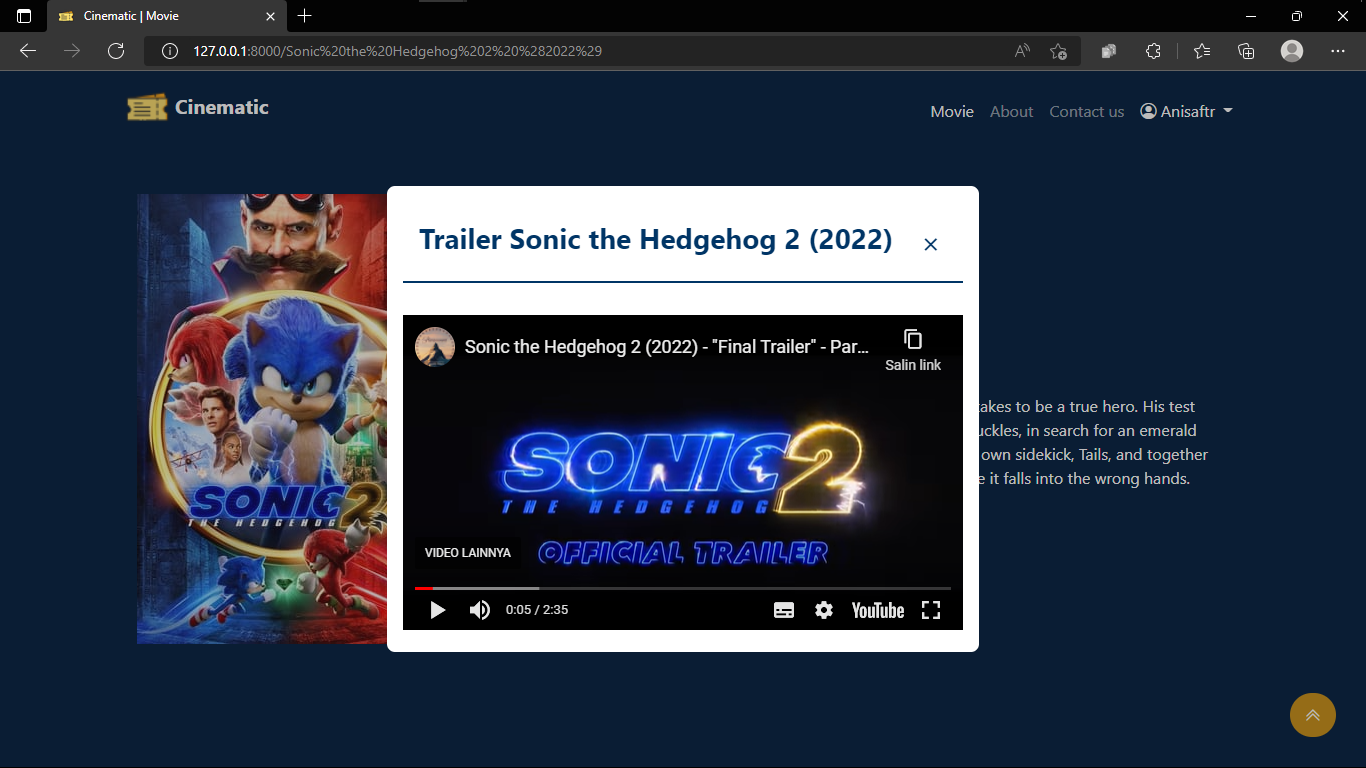Image resolution: width=1366 pixels, height=768 pixels.
Task: Click the scroll-to-top gold button
Action: coord(1313,715)
